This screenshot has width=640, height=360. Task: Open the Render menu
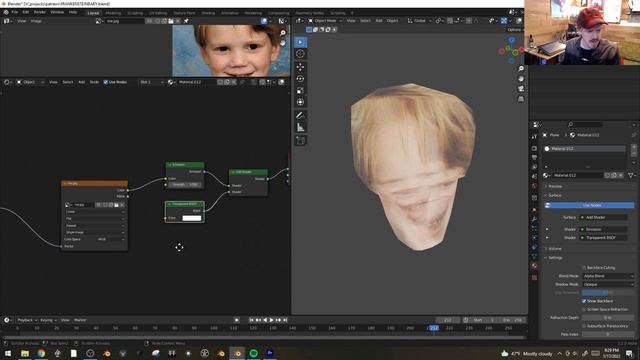point(40,13)
